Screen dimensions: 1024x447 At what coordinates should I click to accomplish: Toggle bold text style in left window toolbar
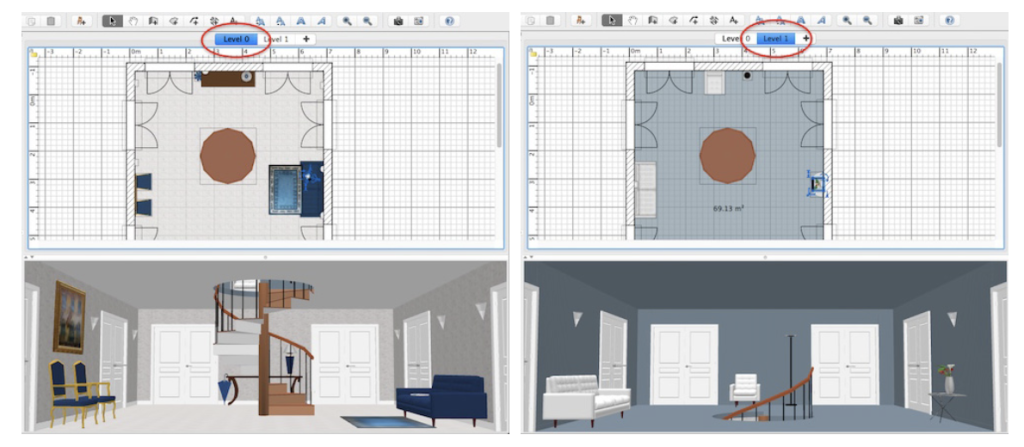tap(300, 20)
